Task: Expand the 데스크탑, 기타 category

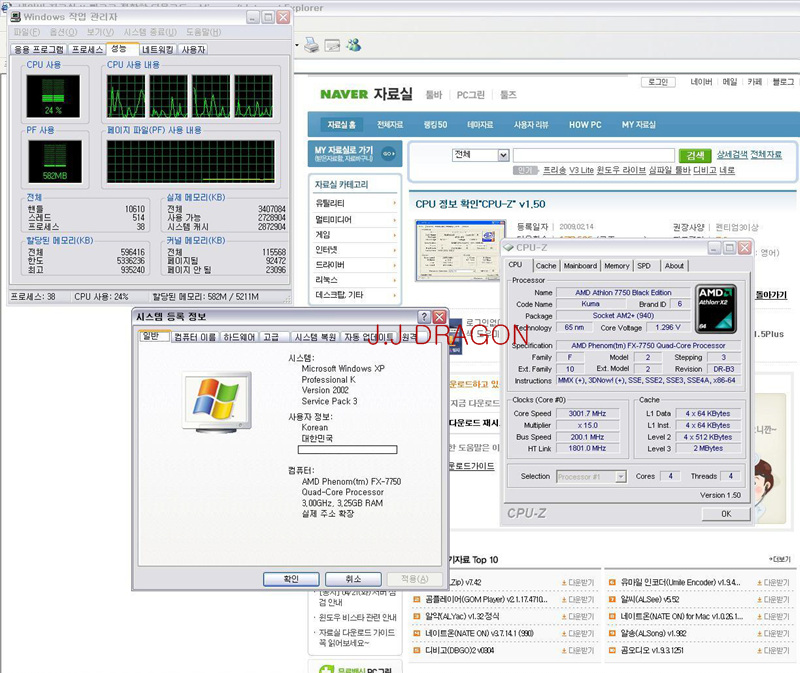Action: point(395,295)
